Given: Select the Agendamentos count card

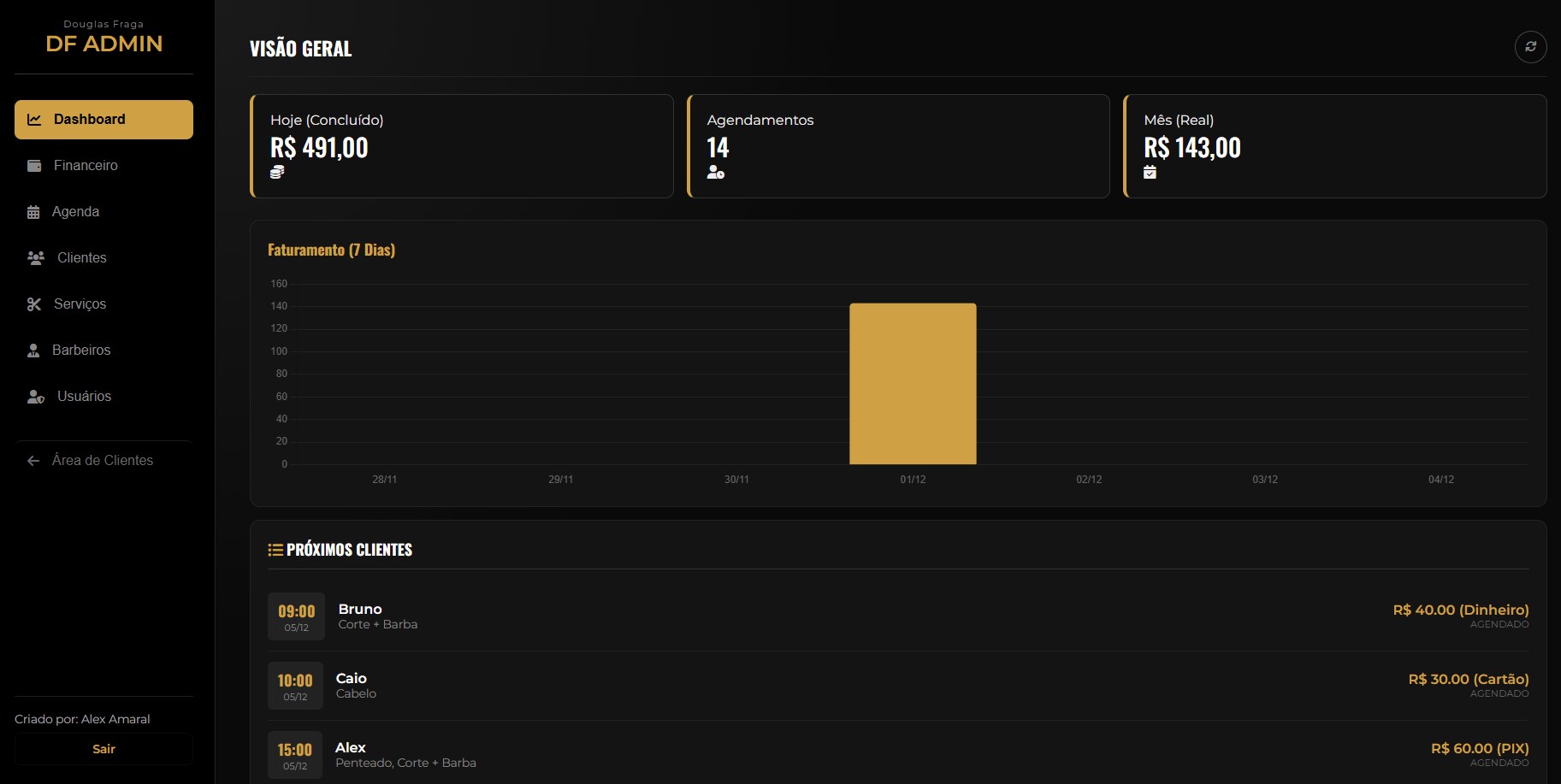Looking at the screenshot, I should click(898, 146).
